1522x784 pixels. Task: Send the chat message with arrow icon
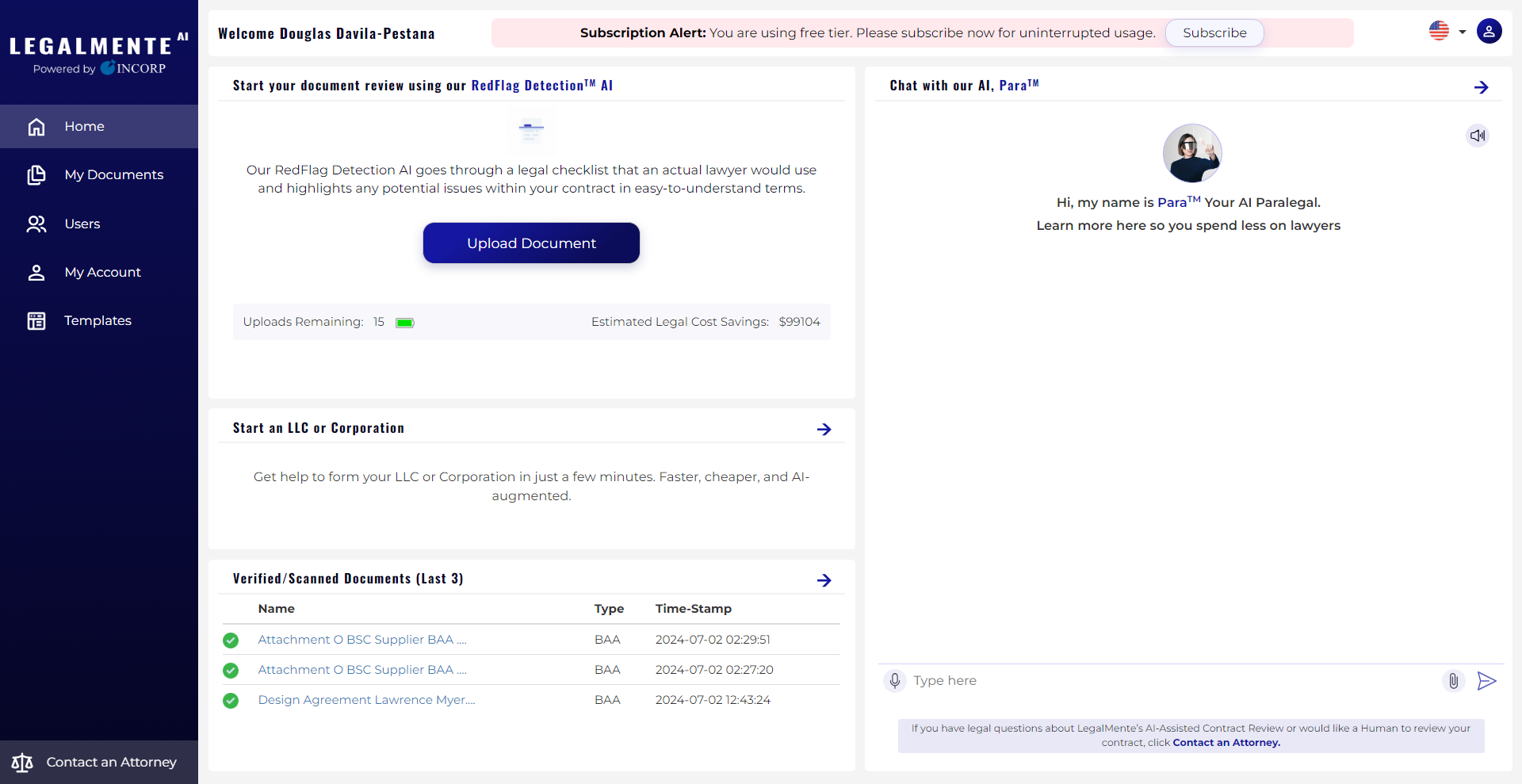1486,681
